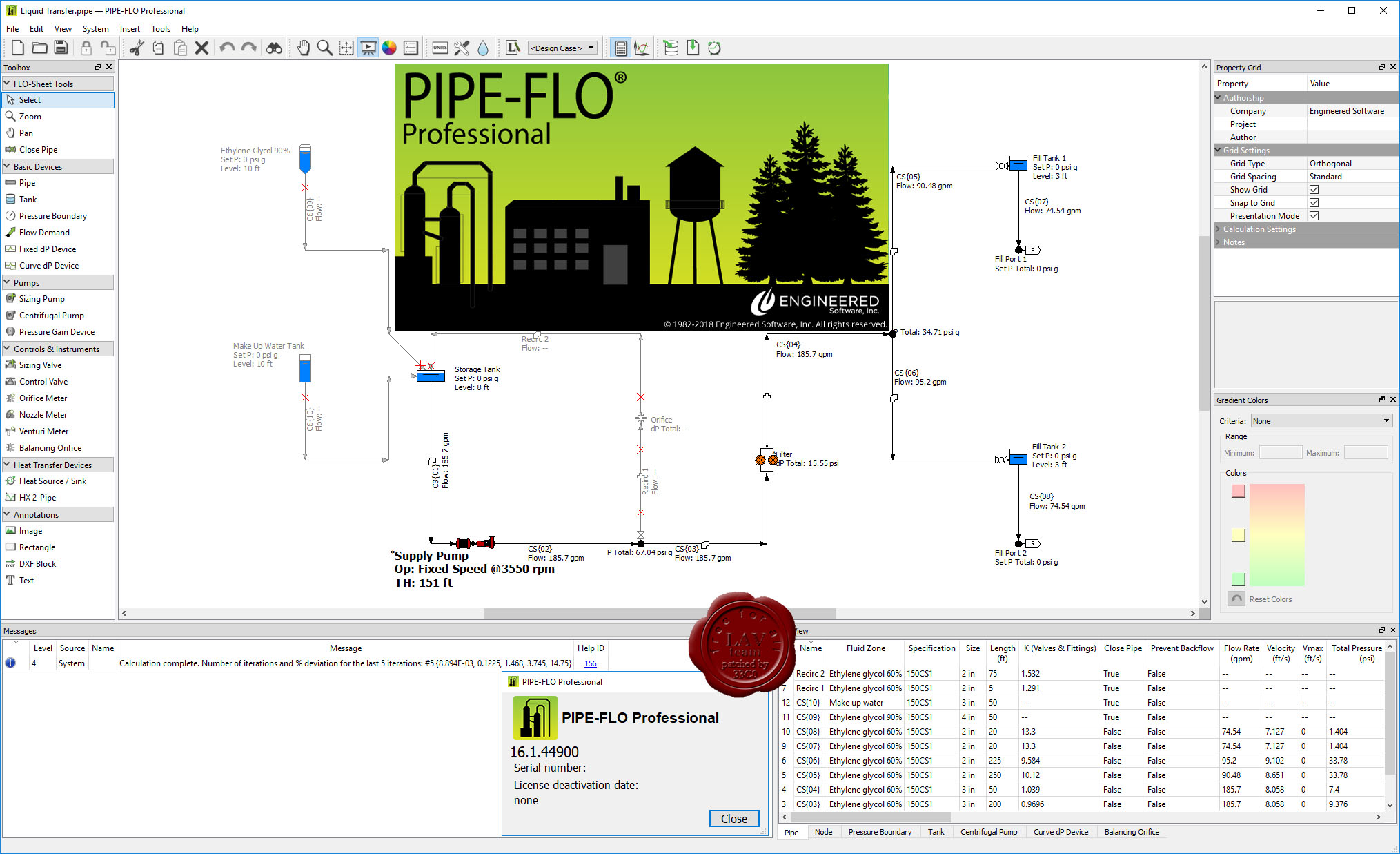Image resolution: width=1400 pixels, height=854 pixels.
Task: Open the Gradient Colors Criteria dropdown
Action: pos(1321,421)
